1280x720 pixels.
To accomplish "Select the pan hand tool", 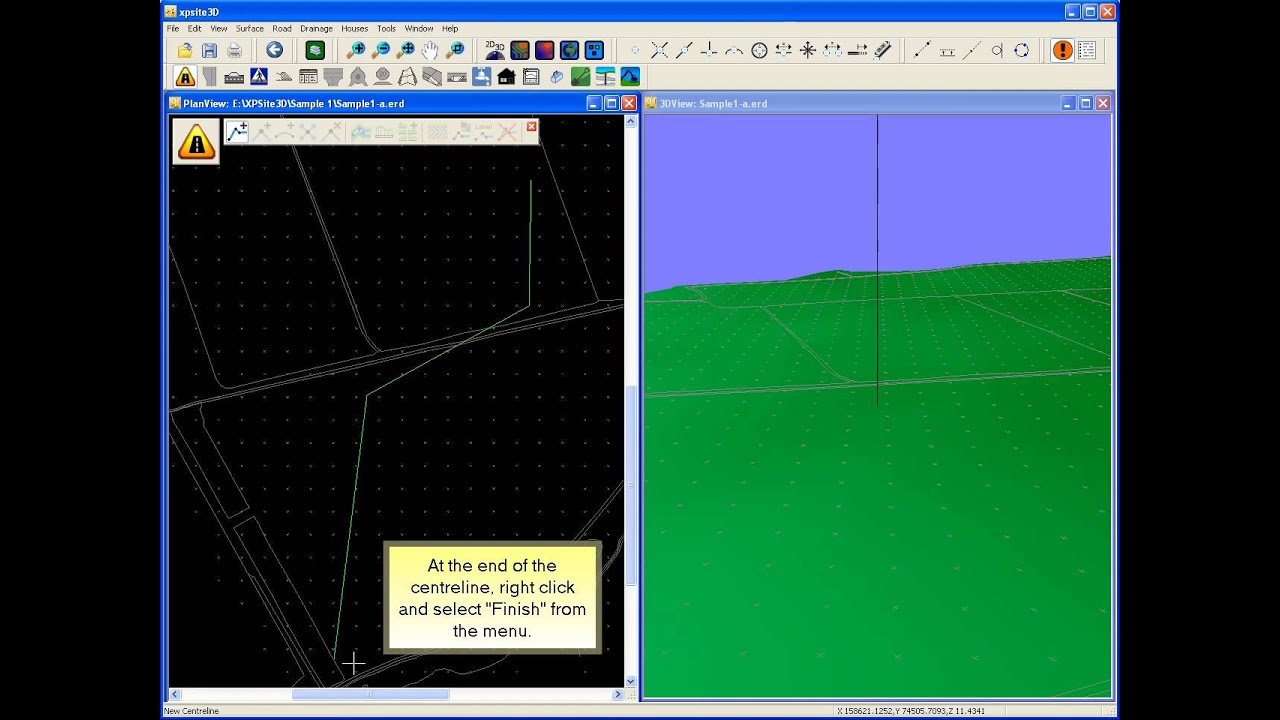I will click(430, 50).
